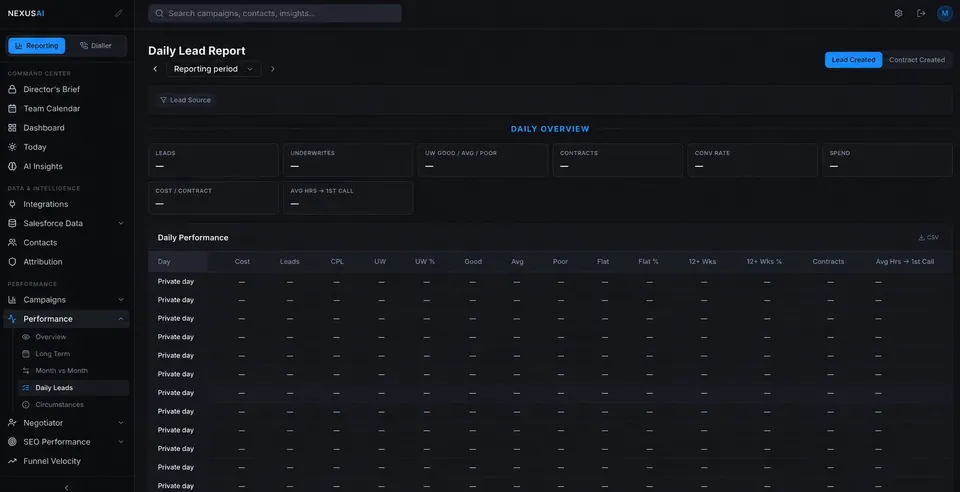Sort by UW % column header
The width and height of the screenshot is (960, 492).
tap(424, 261)
